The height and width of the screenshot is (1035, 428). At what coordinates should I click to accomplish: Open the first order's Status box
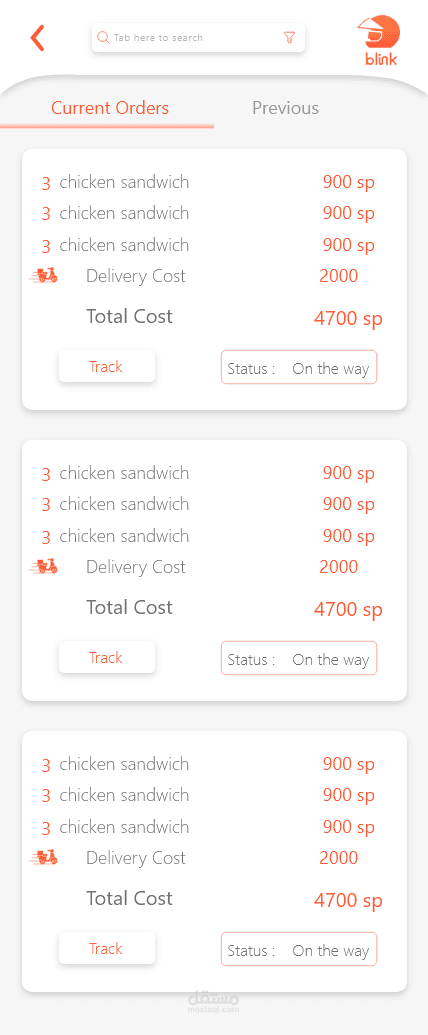(x=299, y=368)
